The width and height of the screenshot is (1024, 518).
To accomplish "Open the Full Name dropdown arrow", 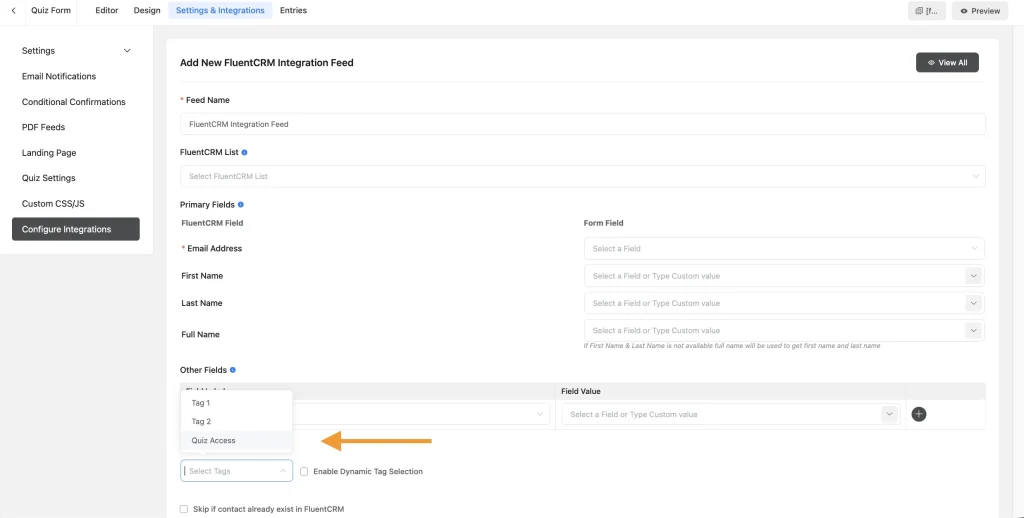I will 974,331.
